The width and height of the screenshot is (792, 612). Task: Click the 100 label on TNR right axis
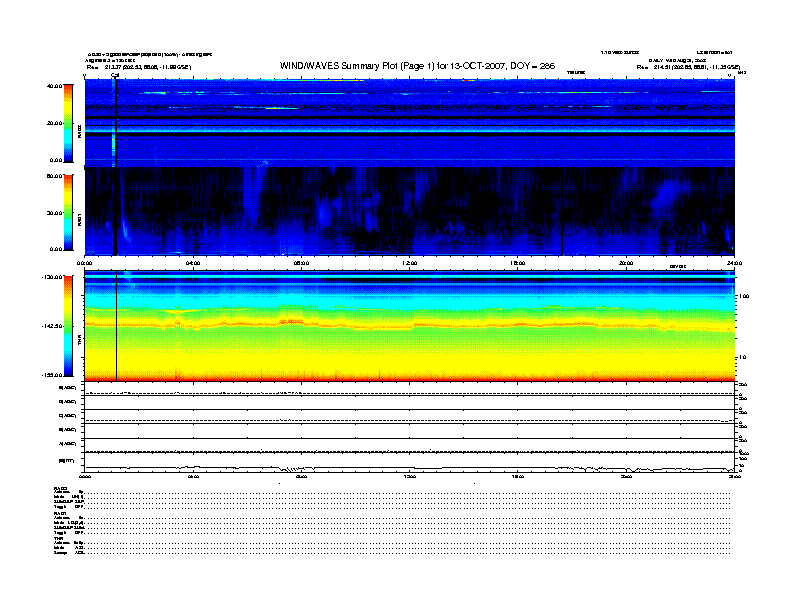[744, 296]
